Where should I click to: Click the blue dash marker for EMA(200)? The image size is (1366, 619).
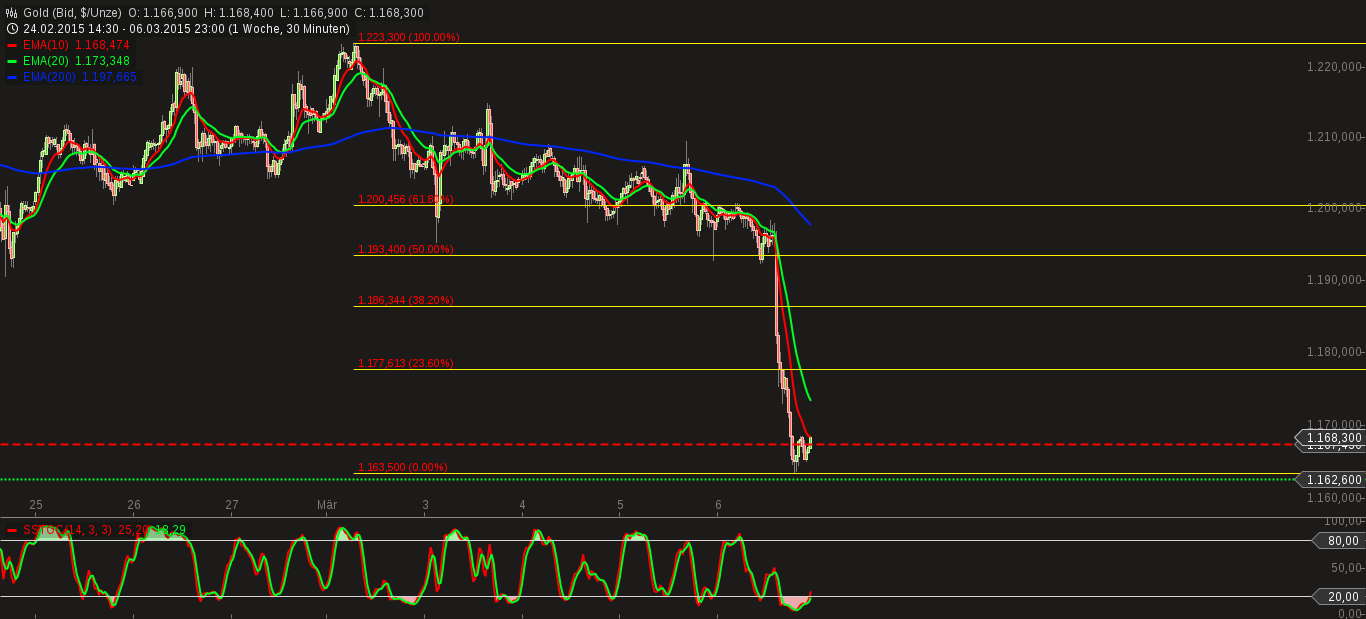[12, 77]
